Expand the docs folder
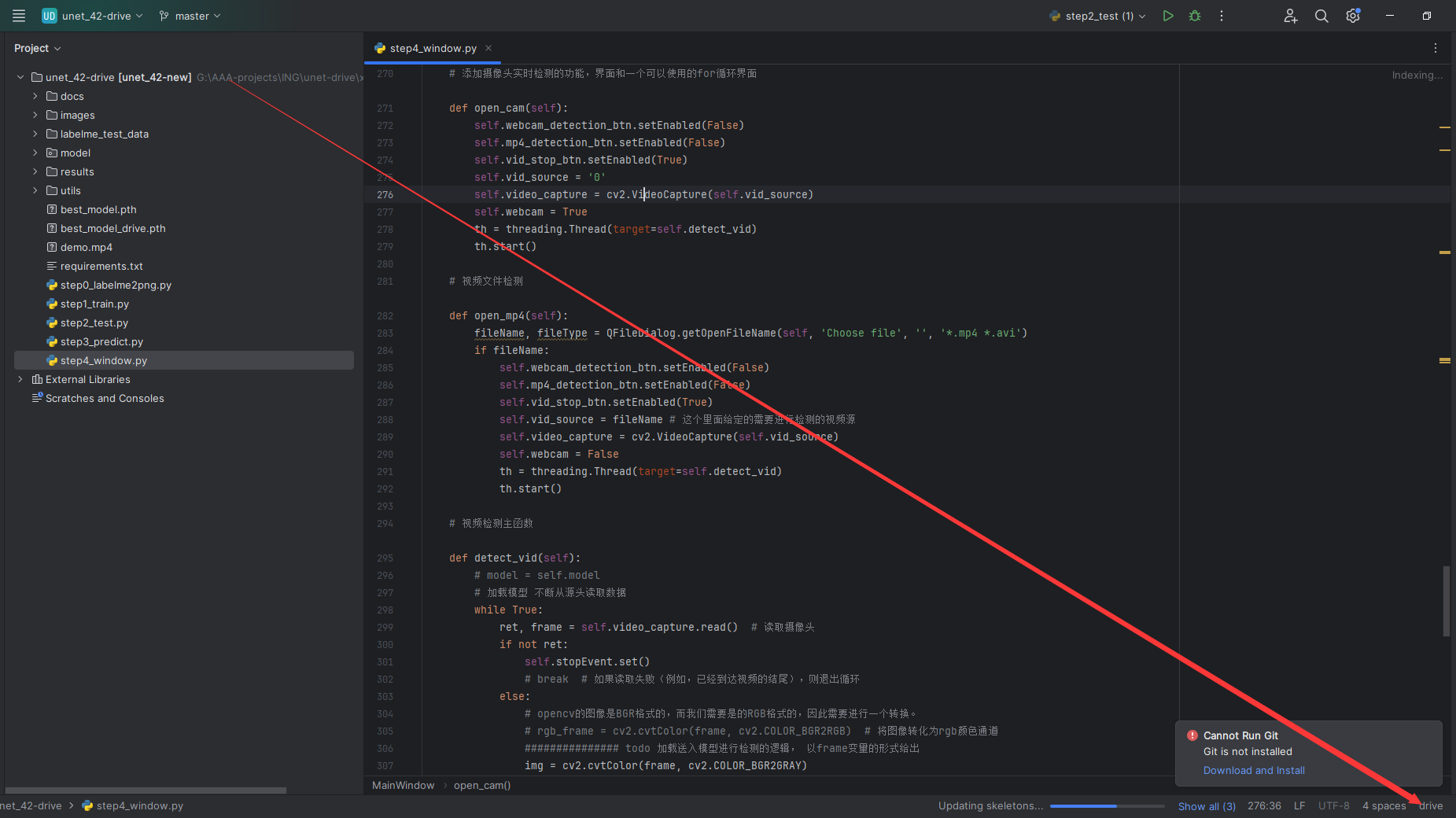 pyautogui.click(x=35, y=96)
